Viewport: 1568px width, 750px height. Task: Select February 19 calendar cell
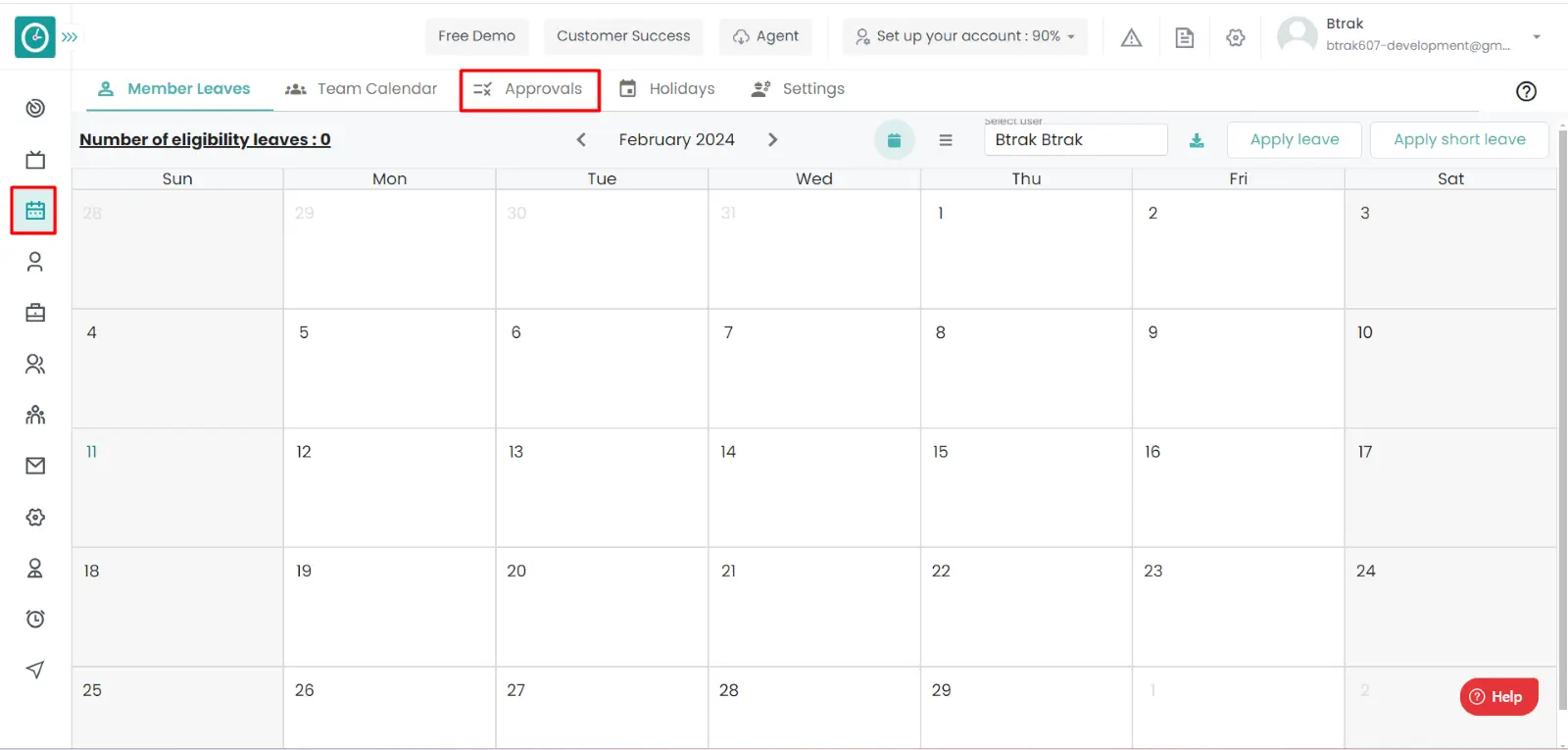[389, 607]
